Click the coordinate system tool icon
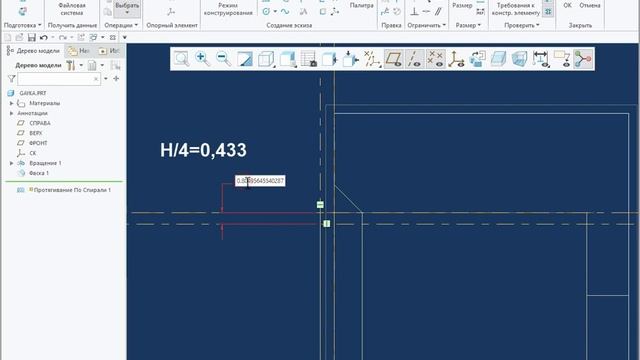The height and width of the screenshot is (360, 640). point(335,11)
